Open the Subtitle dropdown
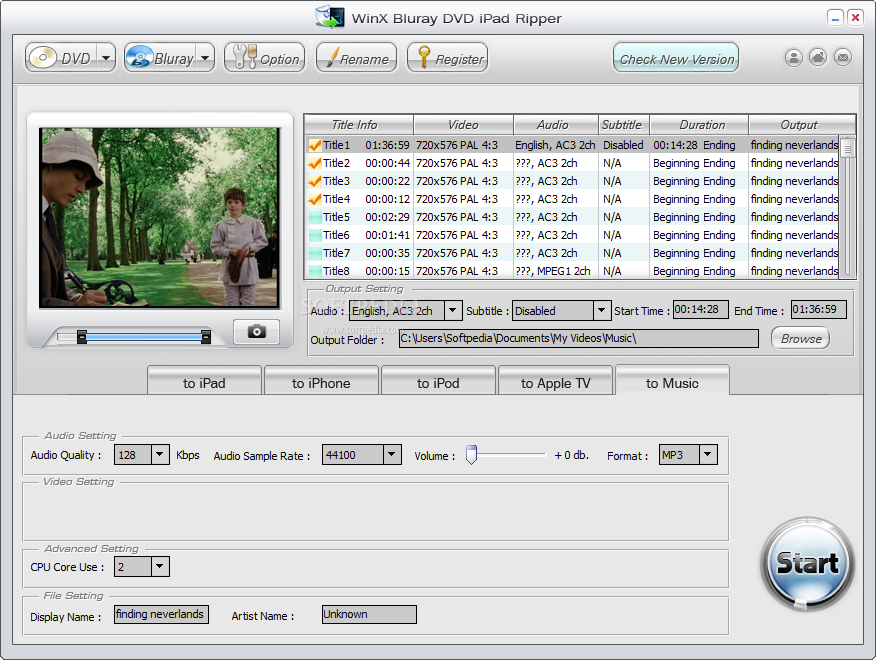 (x=601, y=310)
